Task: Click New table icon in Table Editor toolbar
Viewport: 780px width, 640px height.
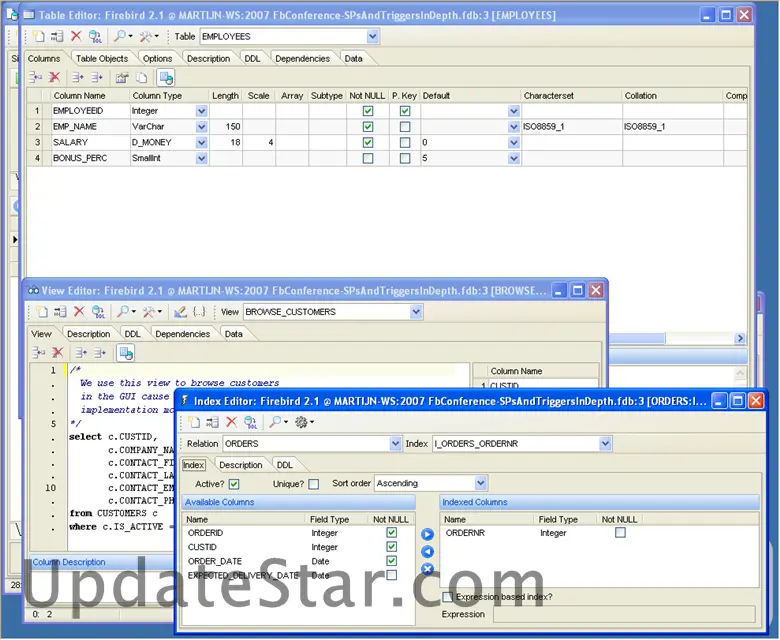Action: (x=39, y=36)
